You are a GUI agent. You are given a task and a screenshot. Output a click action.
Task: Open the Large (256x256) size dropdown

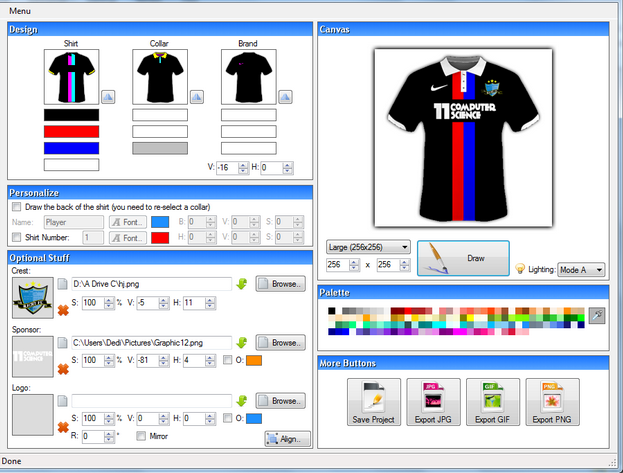pos(368,247)
